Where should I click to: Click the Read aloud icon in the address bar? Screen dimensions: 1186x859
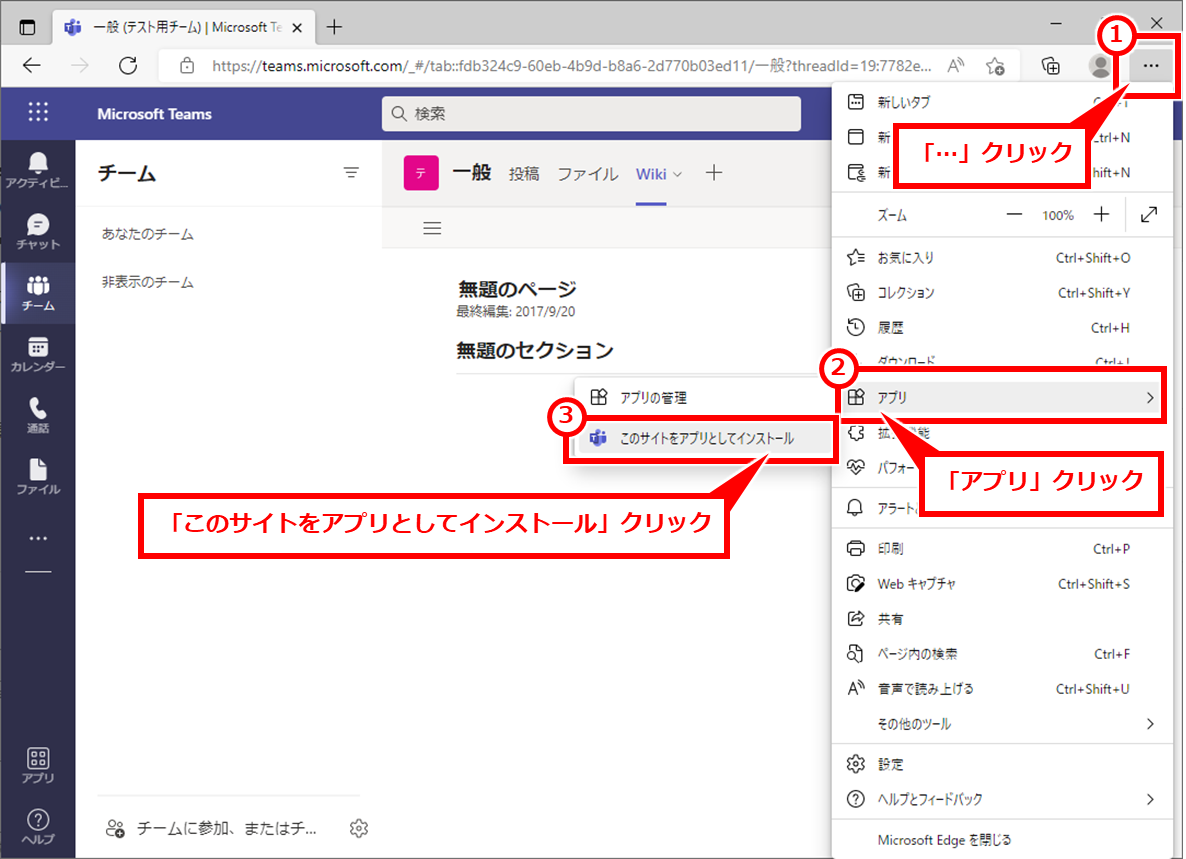[x=956, y=66]
